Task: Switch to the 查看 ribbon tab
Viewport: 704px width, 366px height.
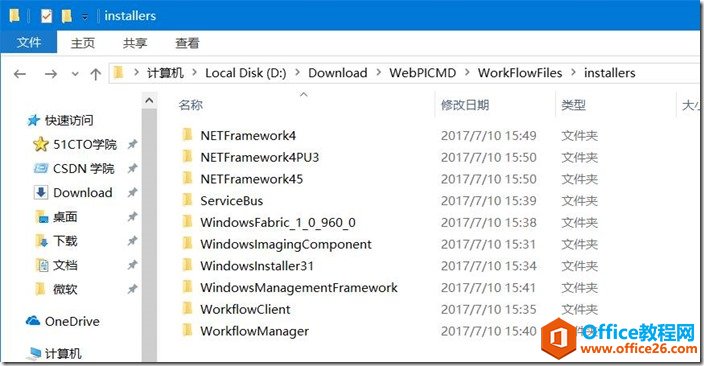Action: tap(187, 43)
